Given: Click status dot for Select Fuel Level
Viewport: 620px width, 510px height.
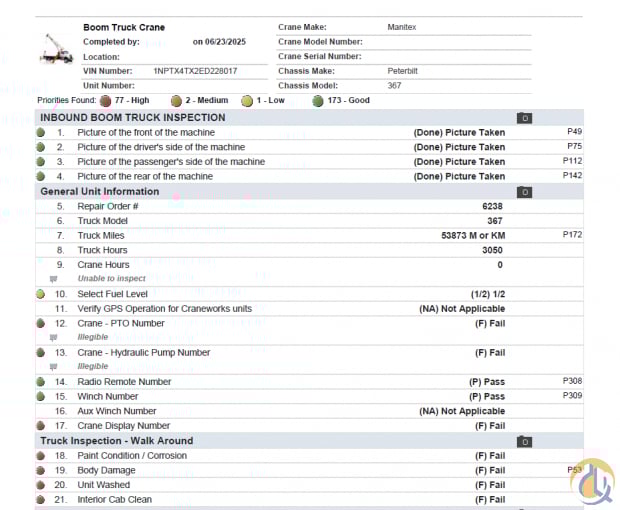Looking at the screenshot, I should [x=40, y=294].
